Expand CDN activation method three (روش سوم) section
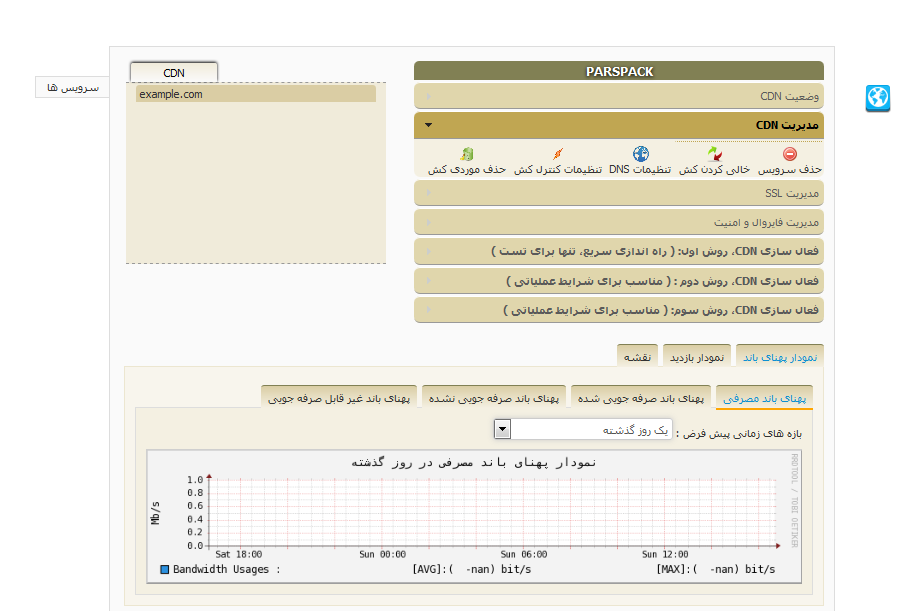This screenshot has width=919, height=611. (618, 310)
